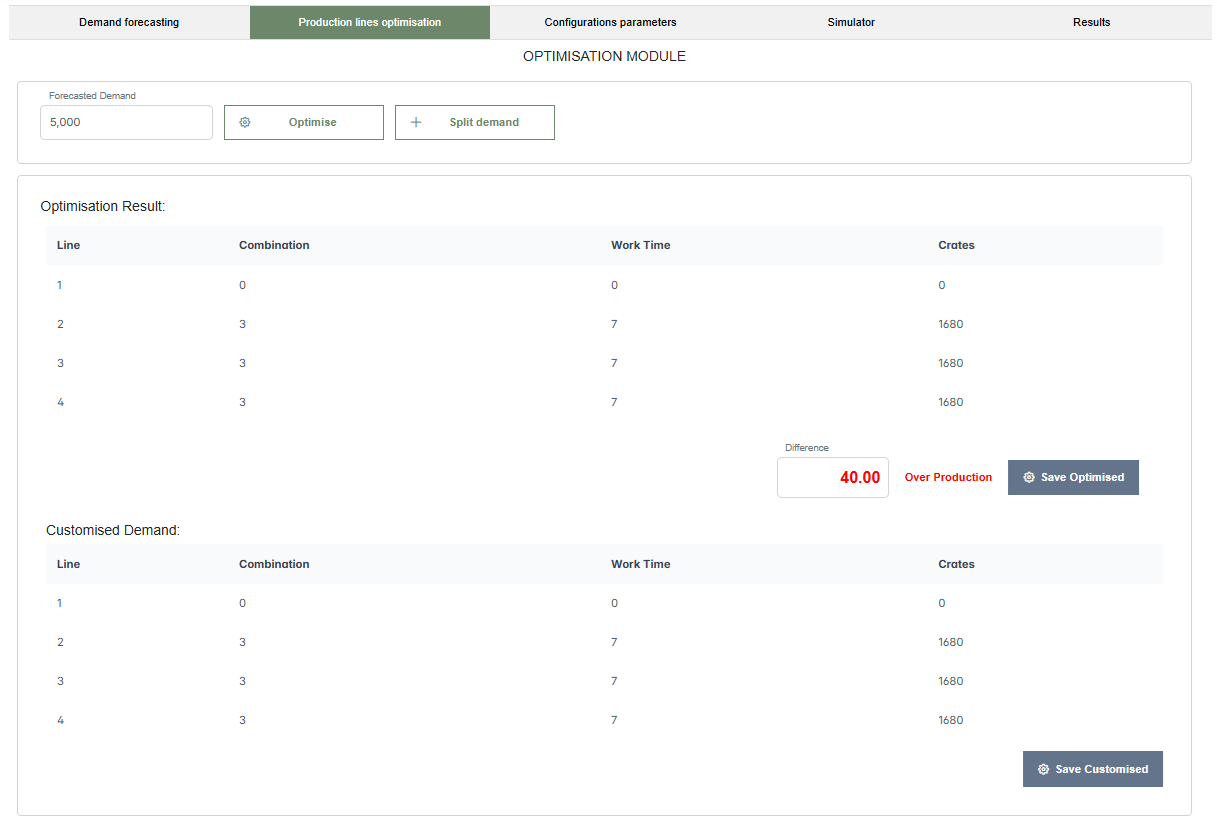Click the gear icon on the Optimise button
Viewport: 1217px width, 816px height.
(245, 122)
